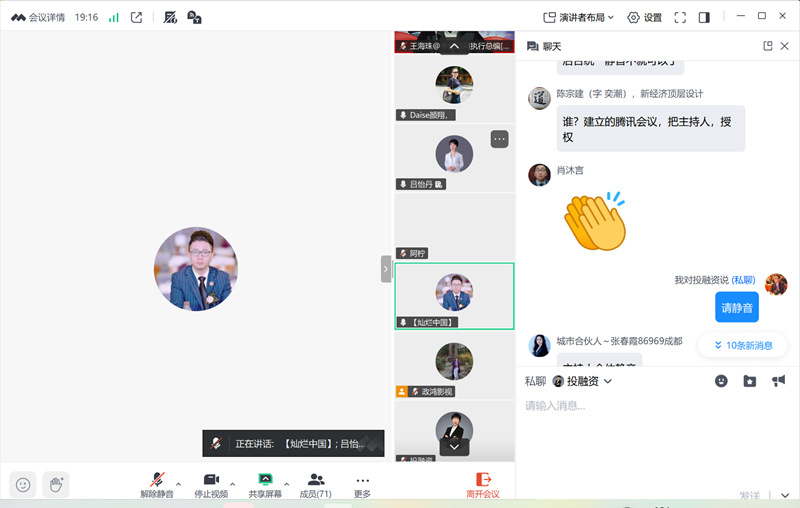Image resolution: width=800 pixels, height=508 pixels.
Task: Toggle the side panel icon in top bar
Action: (x=704, y=17)
